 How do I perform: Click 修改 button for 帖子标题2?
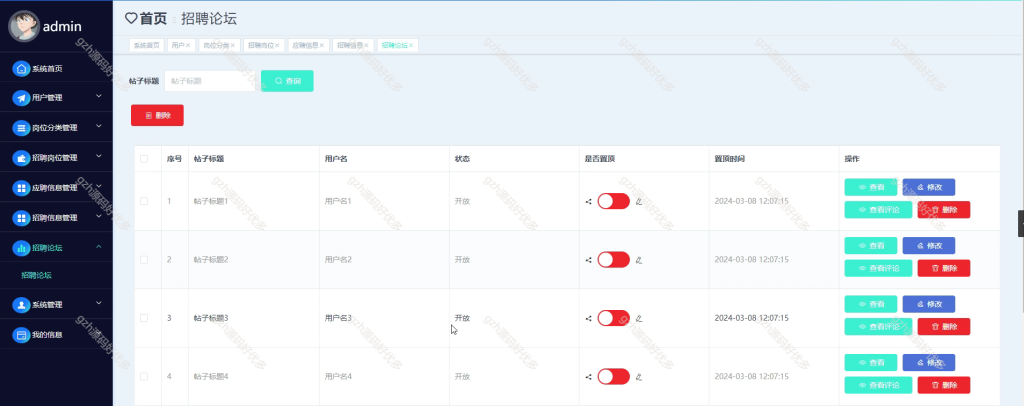[x=929, y=245]
